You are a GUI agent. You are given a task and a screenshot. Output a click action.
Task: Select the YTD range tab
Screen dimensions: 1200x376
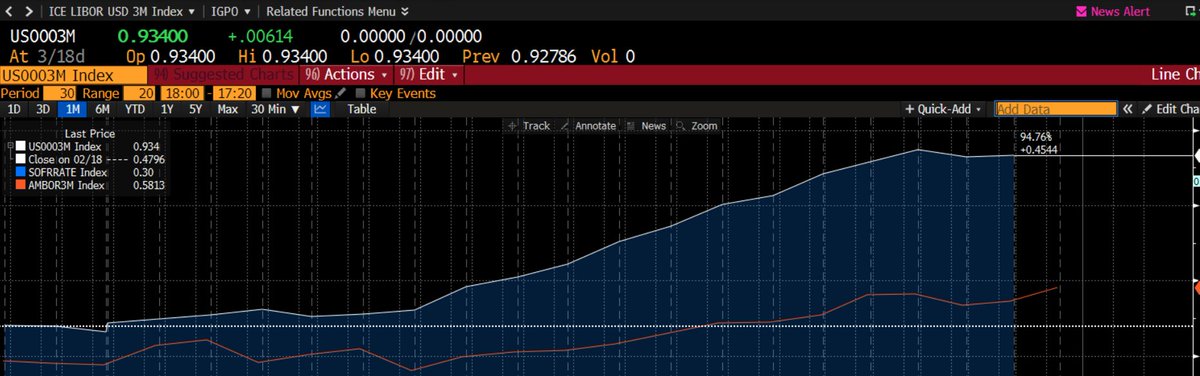tap(135, 109)
